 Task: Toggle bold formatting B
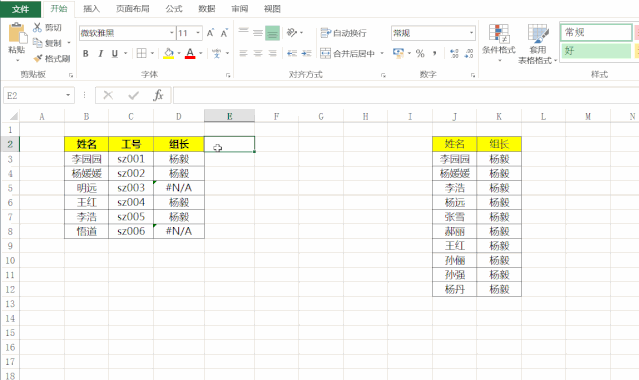(x=86, y=53)
